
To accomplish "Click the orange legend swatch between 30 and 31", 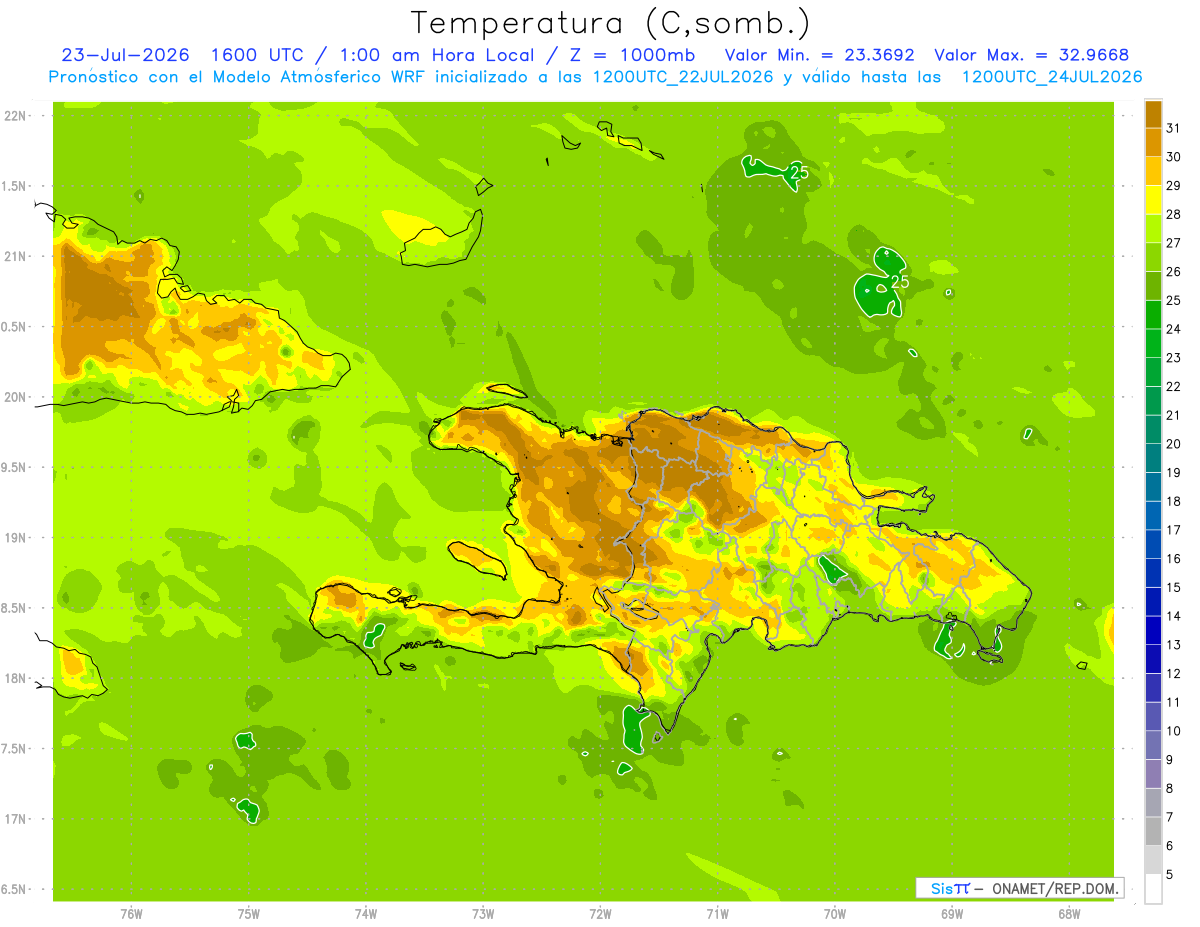I will pyautogui.click(x=1153, y=142).
